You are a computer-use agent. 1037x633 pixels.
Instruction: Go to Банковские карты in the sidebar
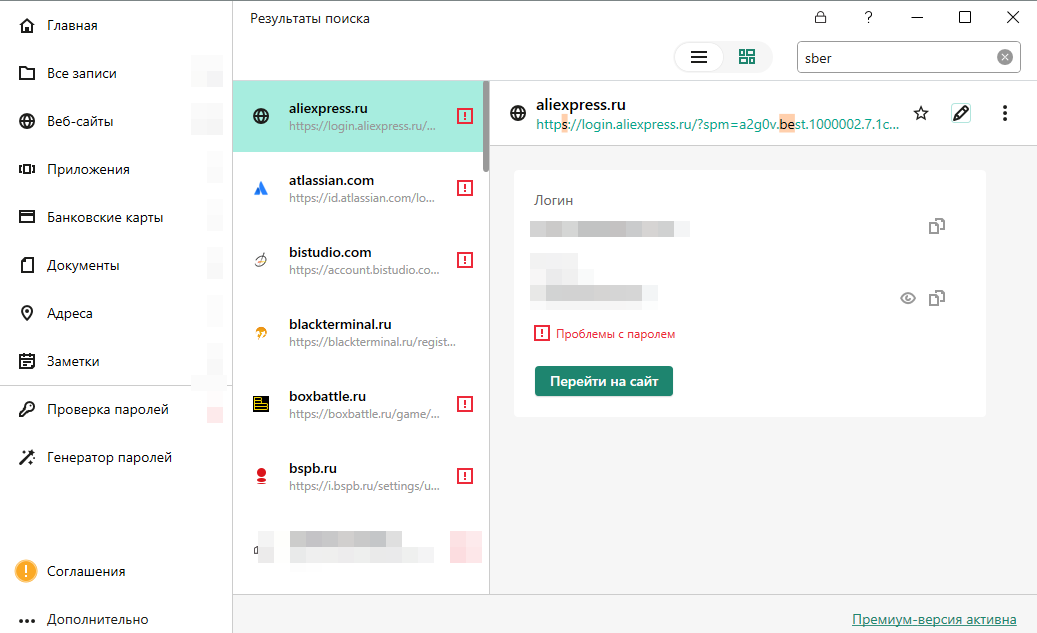click(x=104, y=217)
